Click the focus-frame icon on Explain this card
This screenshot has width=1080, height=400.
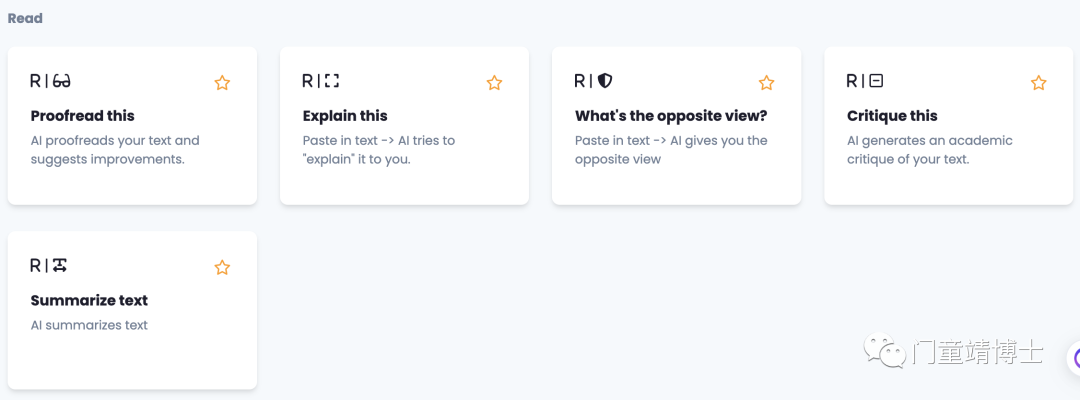tap(332, 81)
